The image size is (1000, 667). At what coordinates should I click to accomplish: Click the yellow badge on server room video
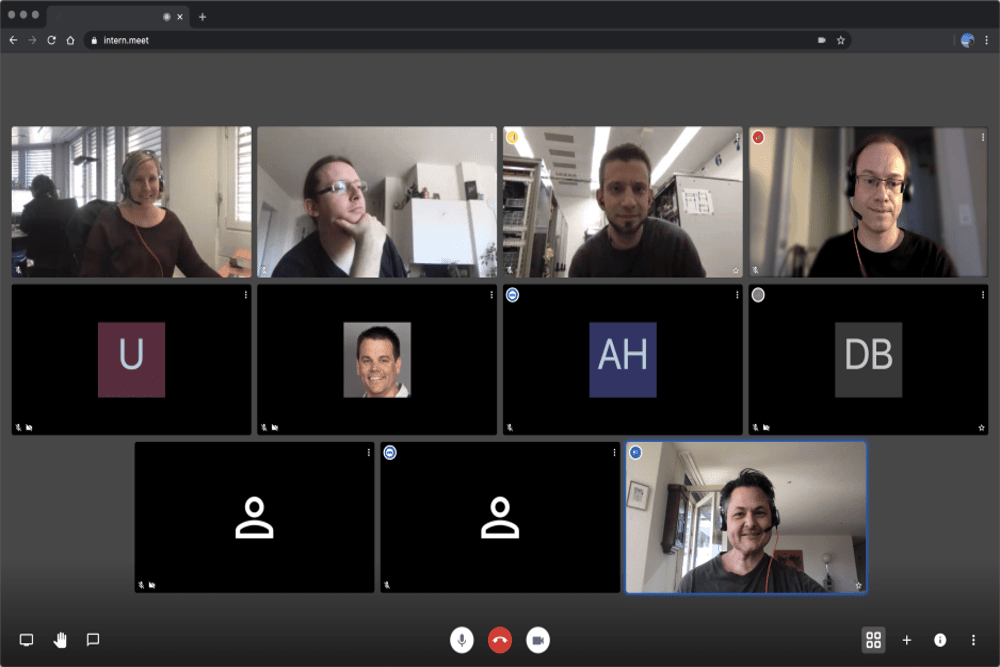point(512,137)
